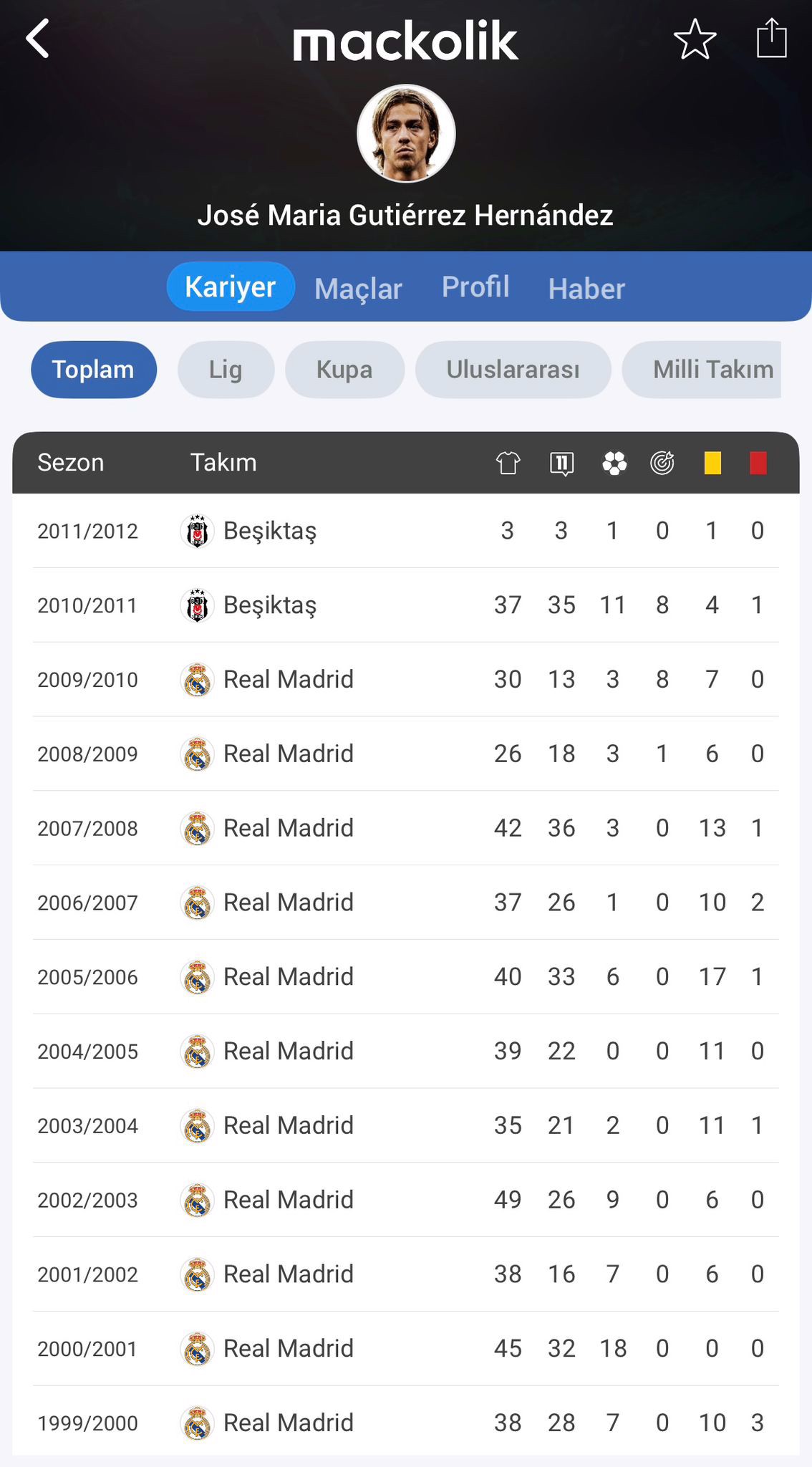812x1467 pixels.
Task: Go to the Haber tab
Action: 586,289
